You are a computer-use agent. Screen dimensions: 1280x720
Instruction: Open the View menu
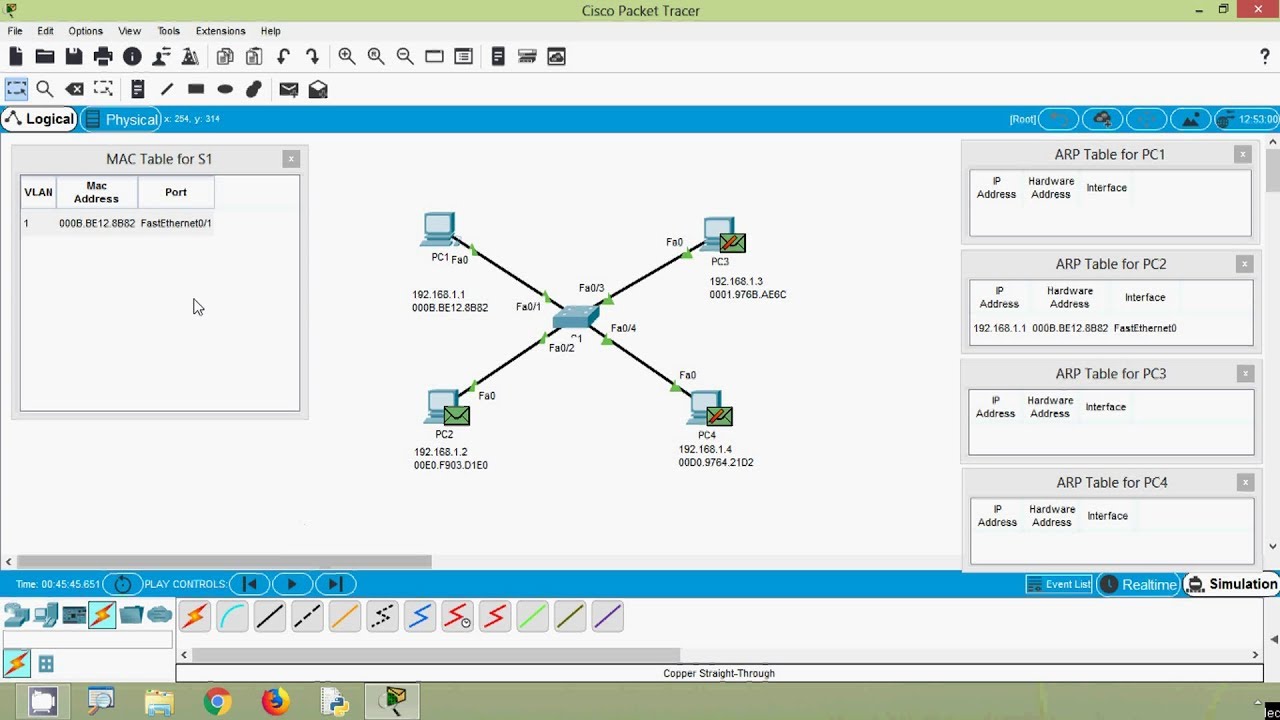130,31
